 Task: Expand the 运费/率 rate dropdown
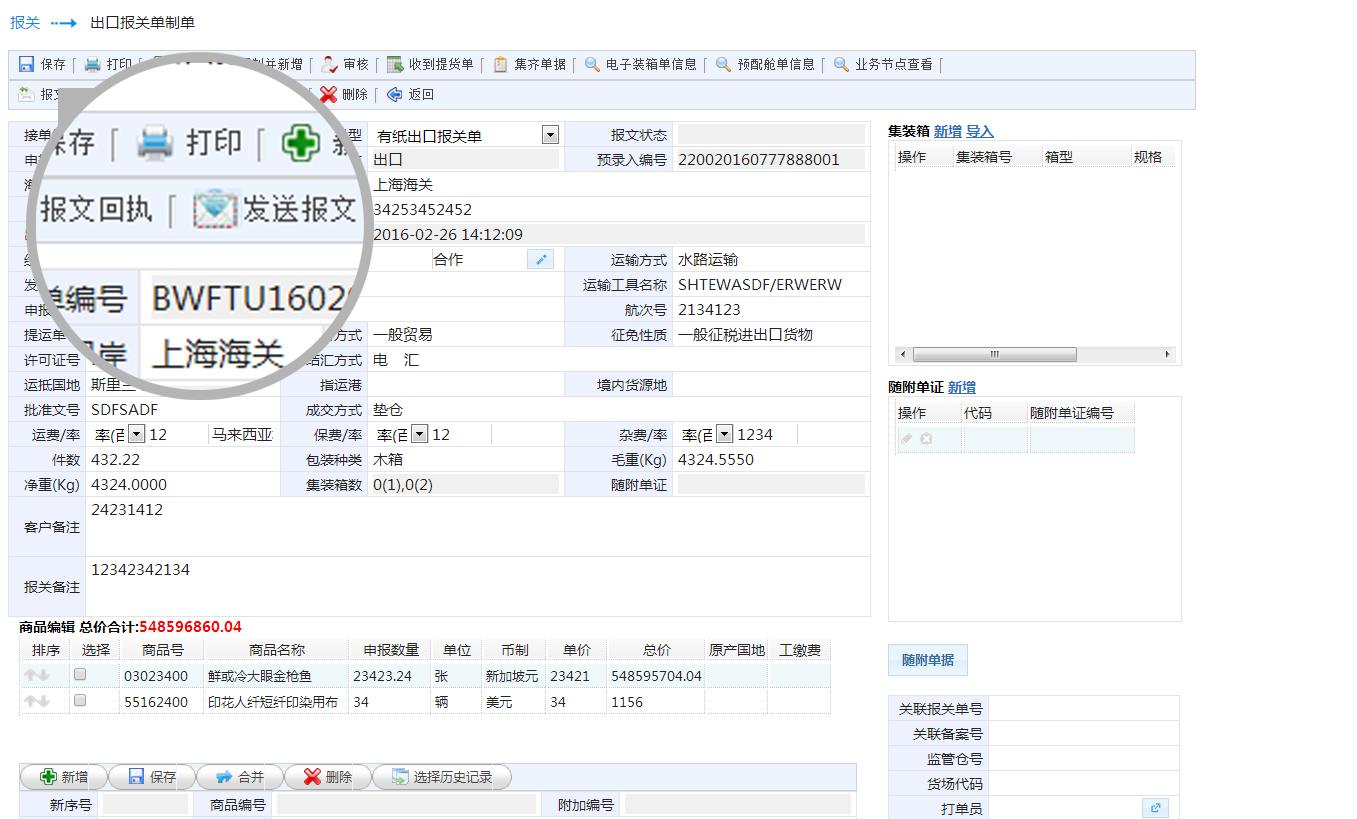click(137, 435)
